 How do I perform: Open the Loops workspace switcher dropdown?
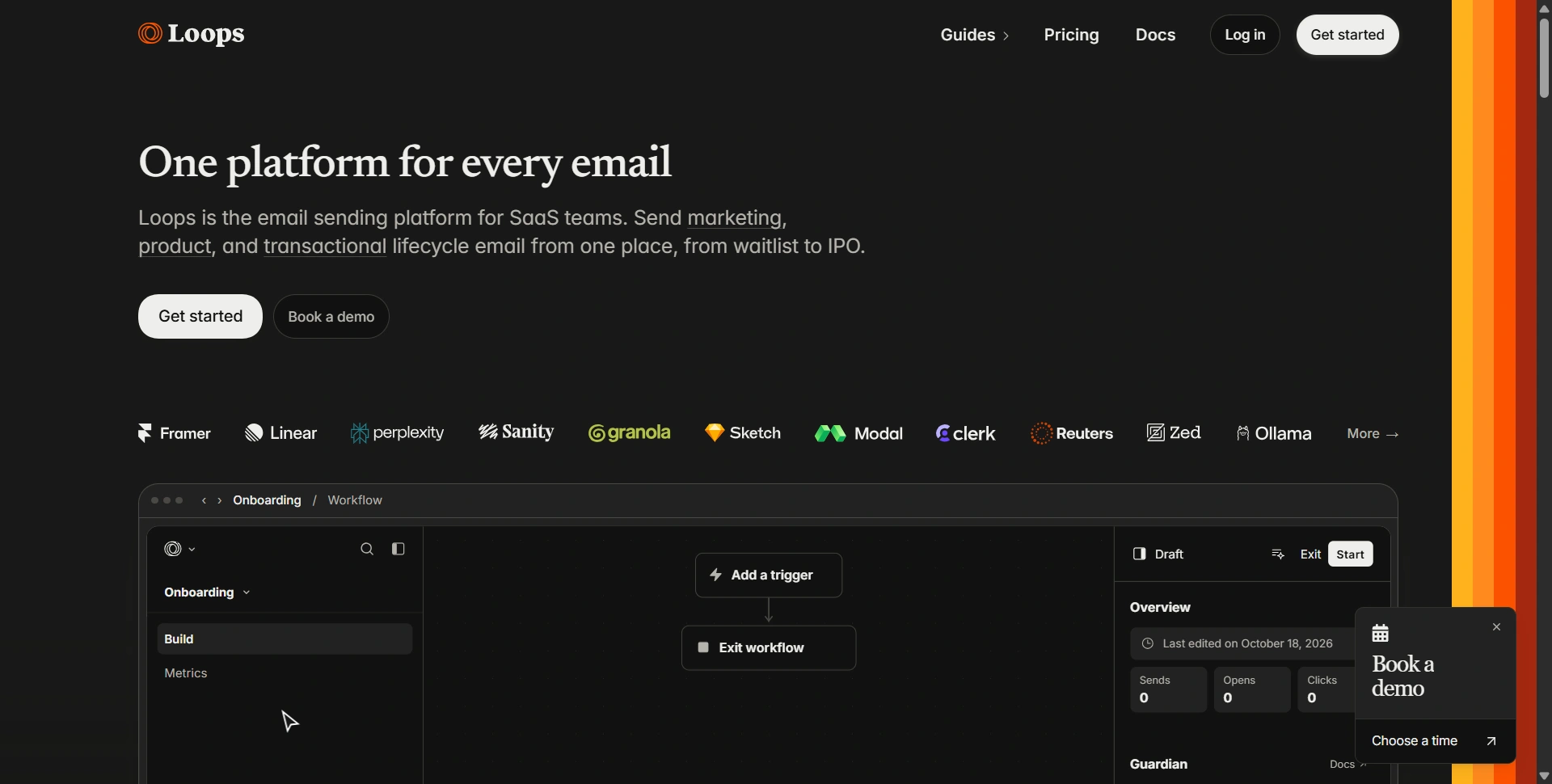click(x=179, y=550)
